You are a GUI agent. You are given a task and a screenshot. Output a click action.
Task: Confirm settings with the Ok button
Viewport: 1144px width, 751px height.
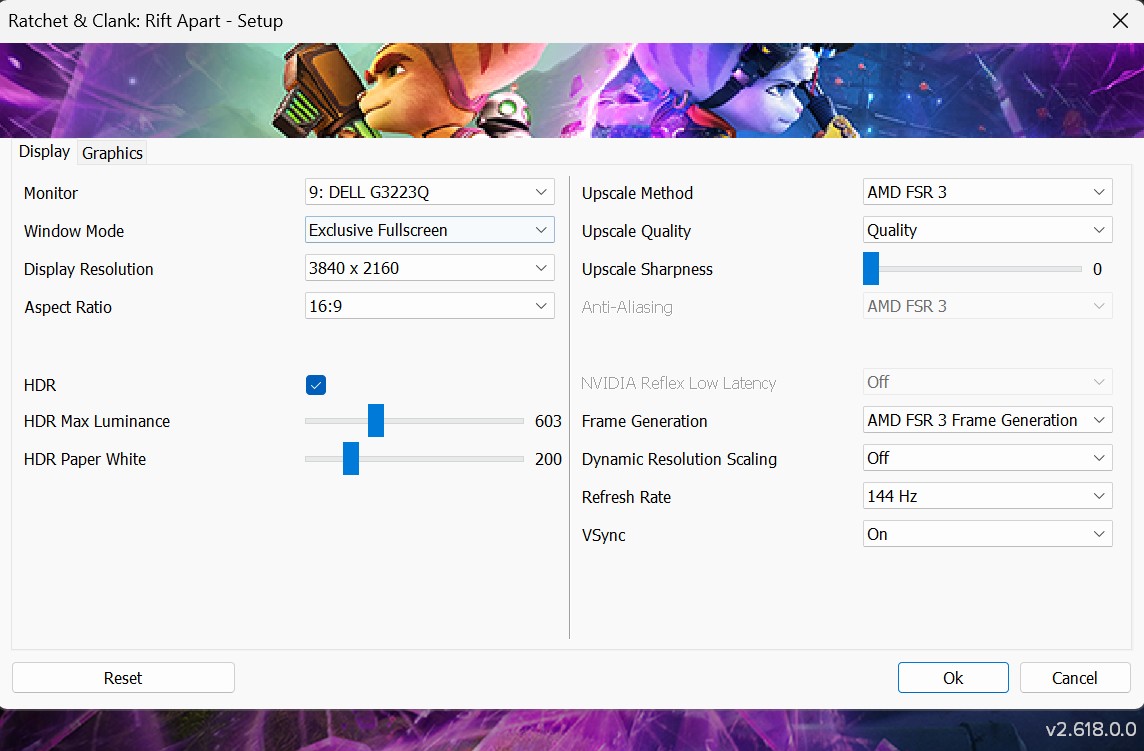[953, 678]
